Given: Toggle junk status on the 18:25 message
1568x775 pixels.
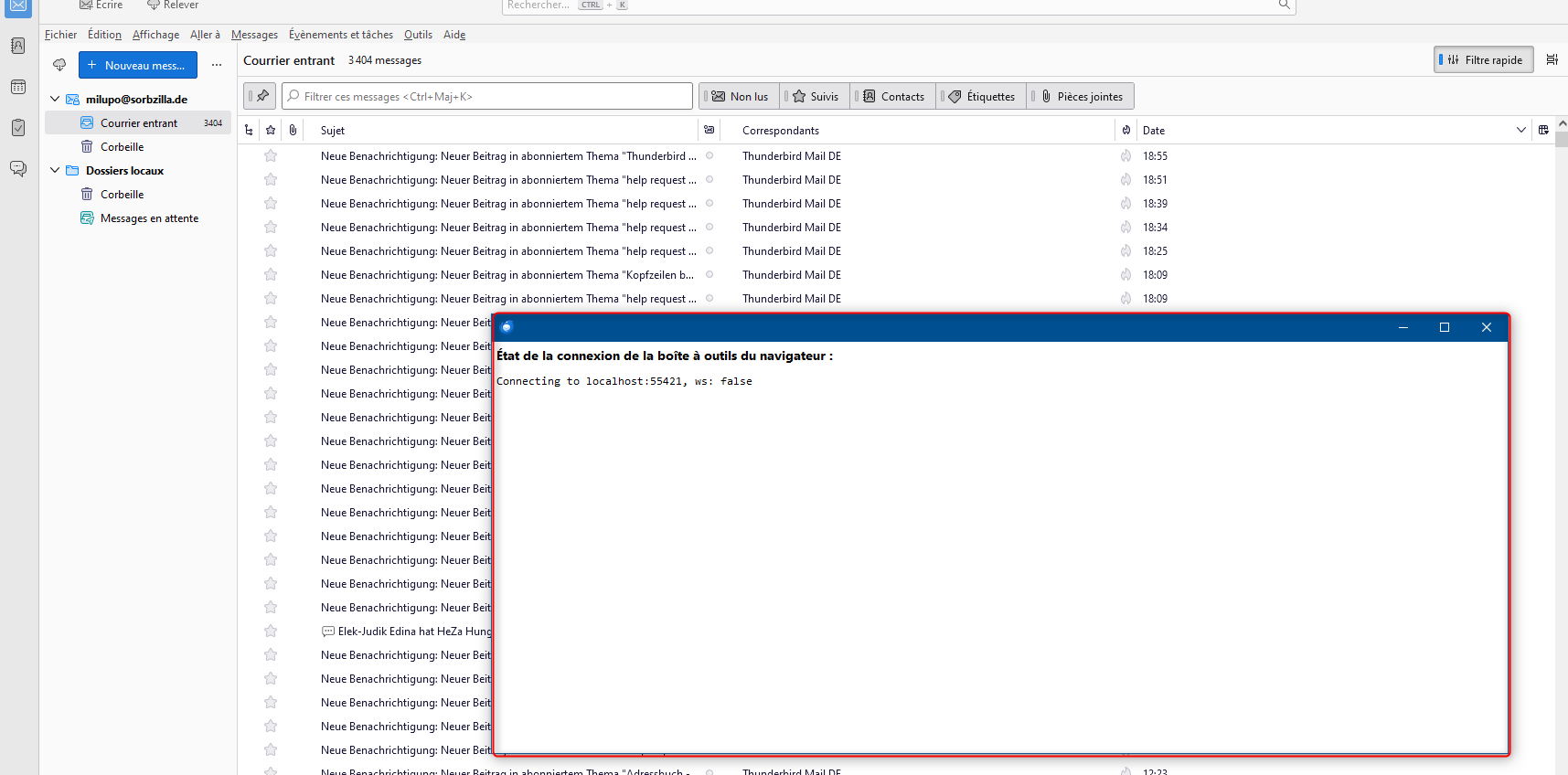Looking at the screenshot, I should 1125,251.
